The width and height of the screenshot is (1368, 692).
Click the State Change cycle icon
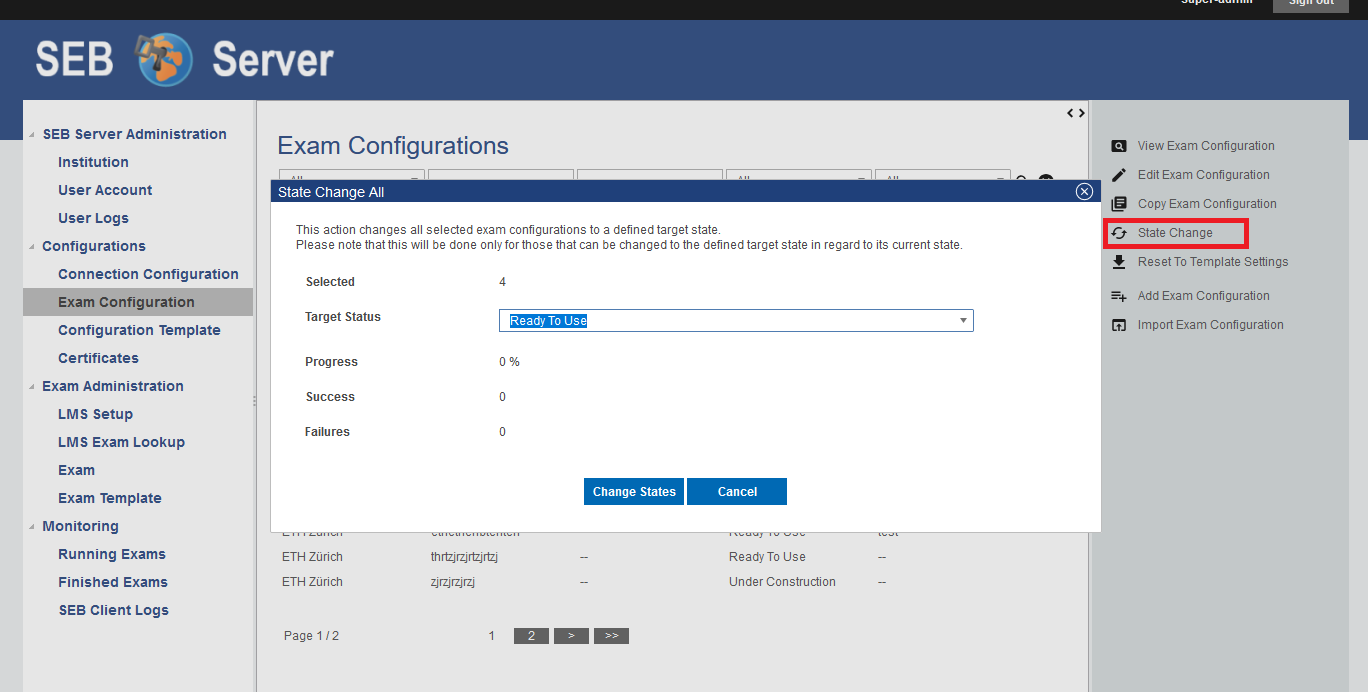click(x=1119, y=233)
